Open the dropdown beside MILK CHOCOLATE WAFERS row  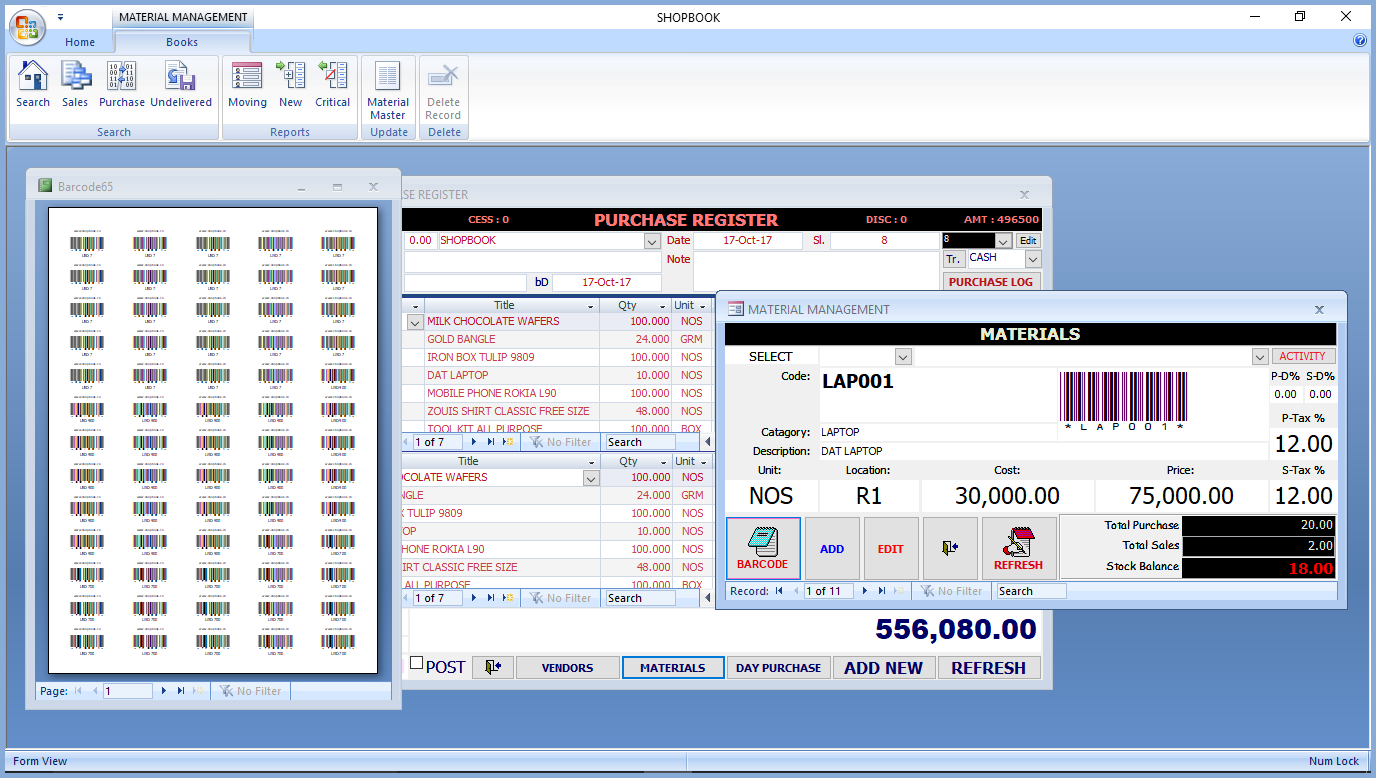[415, 322]
